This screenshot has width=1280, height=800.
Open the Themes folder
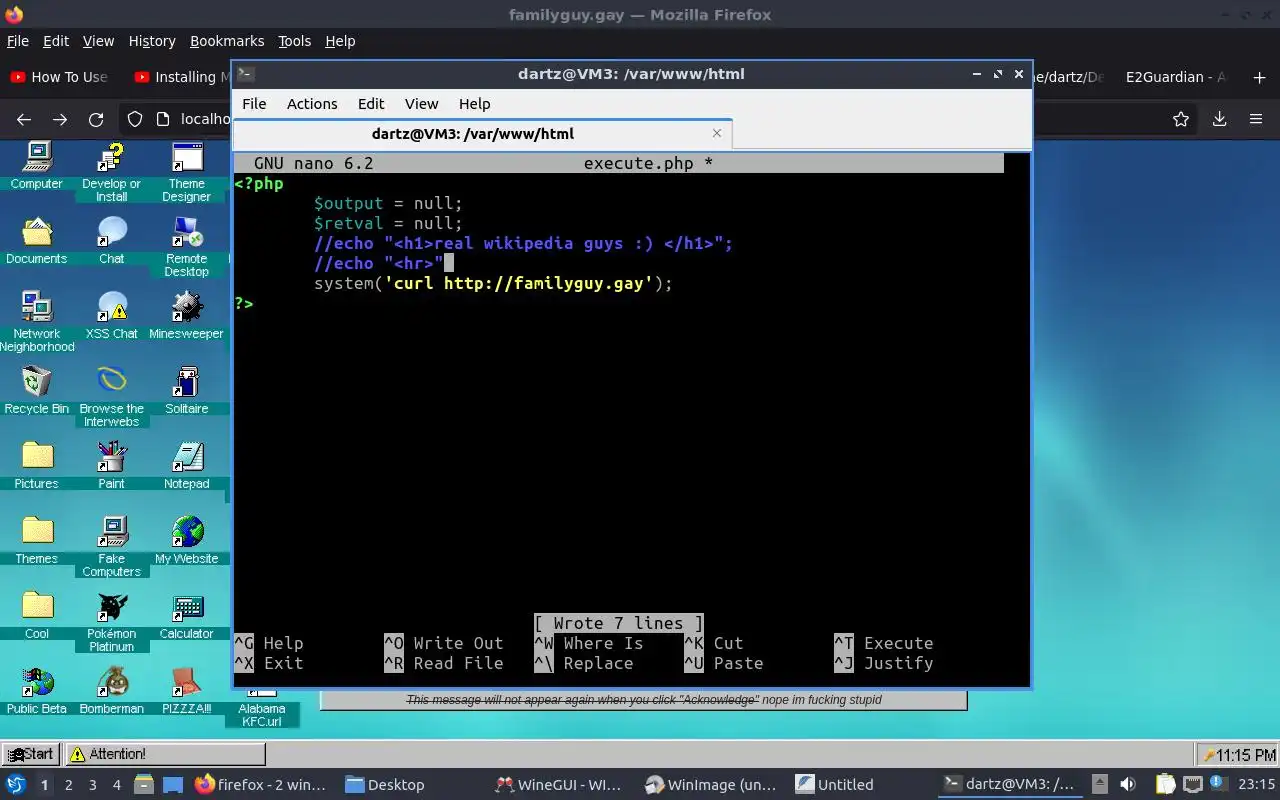[37, 540]
